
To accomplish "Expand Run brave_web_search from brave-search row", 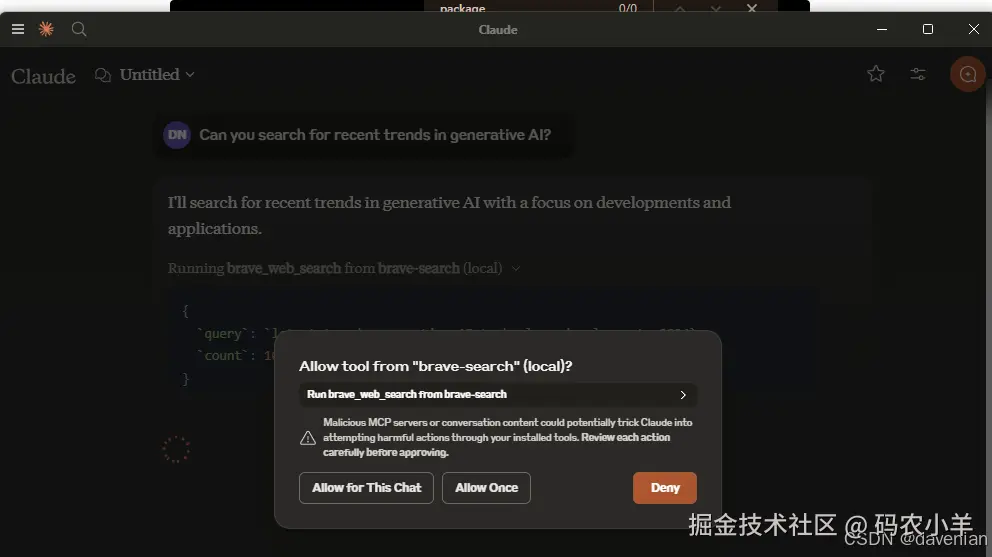I will point(498,394).
